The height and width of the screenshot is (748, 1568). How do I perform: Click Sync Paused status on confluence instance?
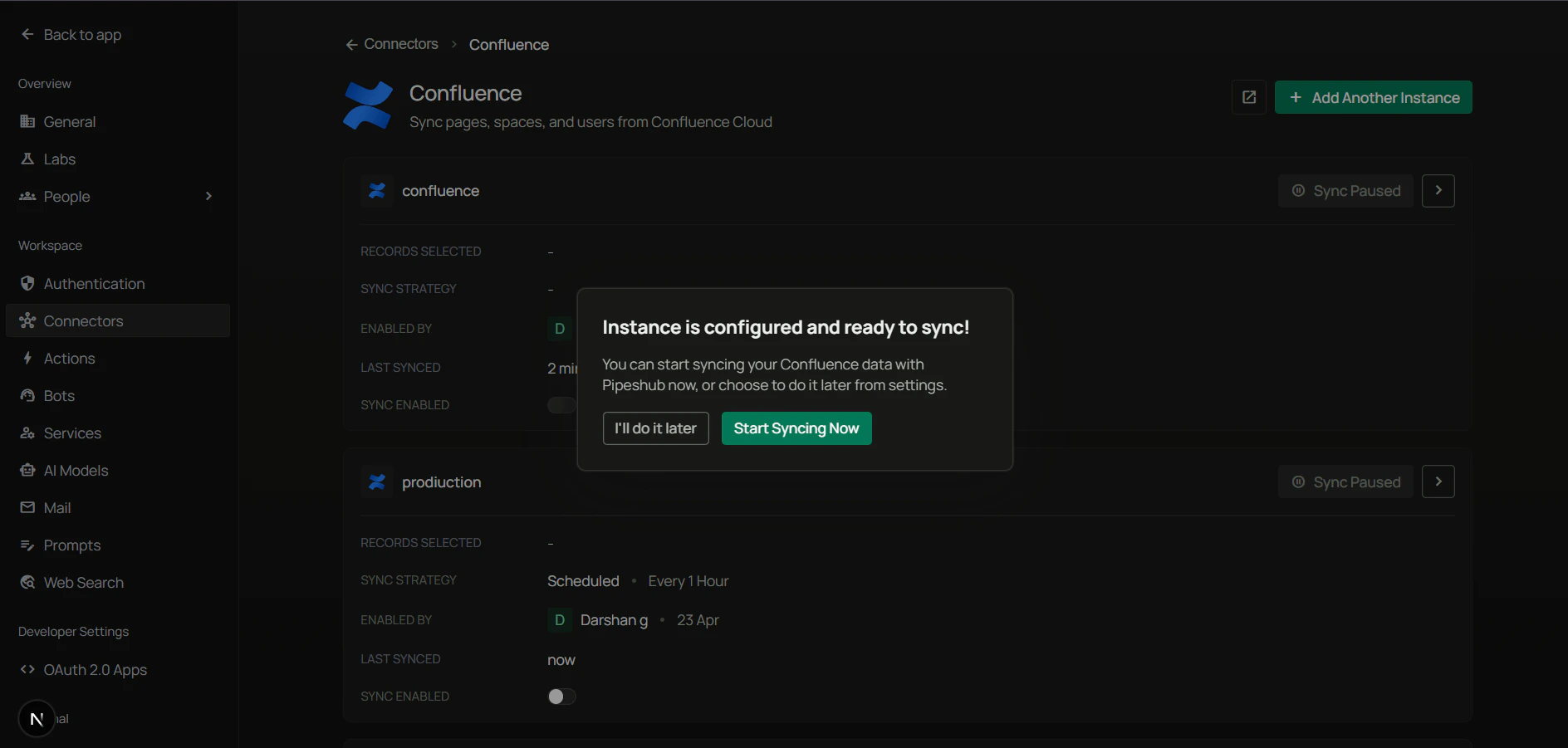1345,191
